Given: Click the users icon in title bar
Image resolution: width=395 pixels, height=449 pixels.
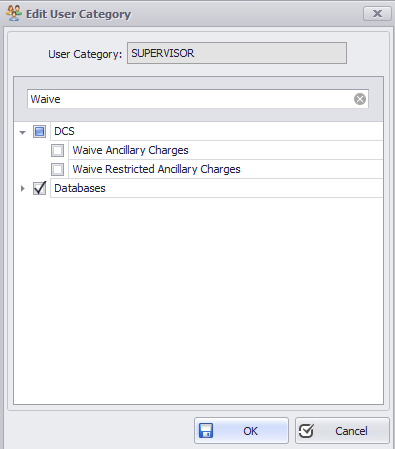Looking at the screenshot, I should [14, 13].
